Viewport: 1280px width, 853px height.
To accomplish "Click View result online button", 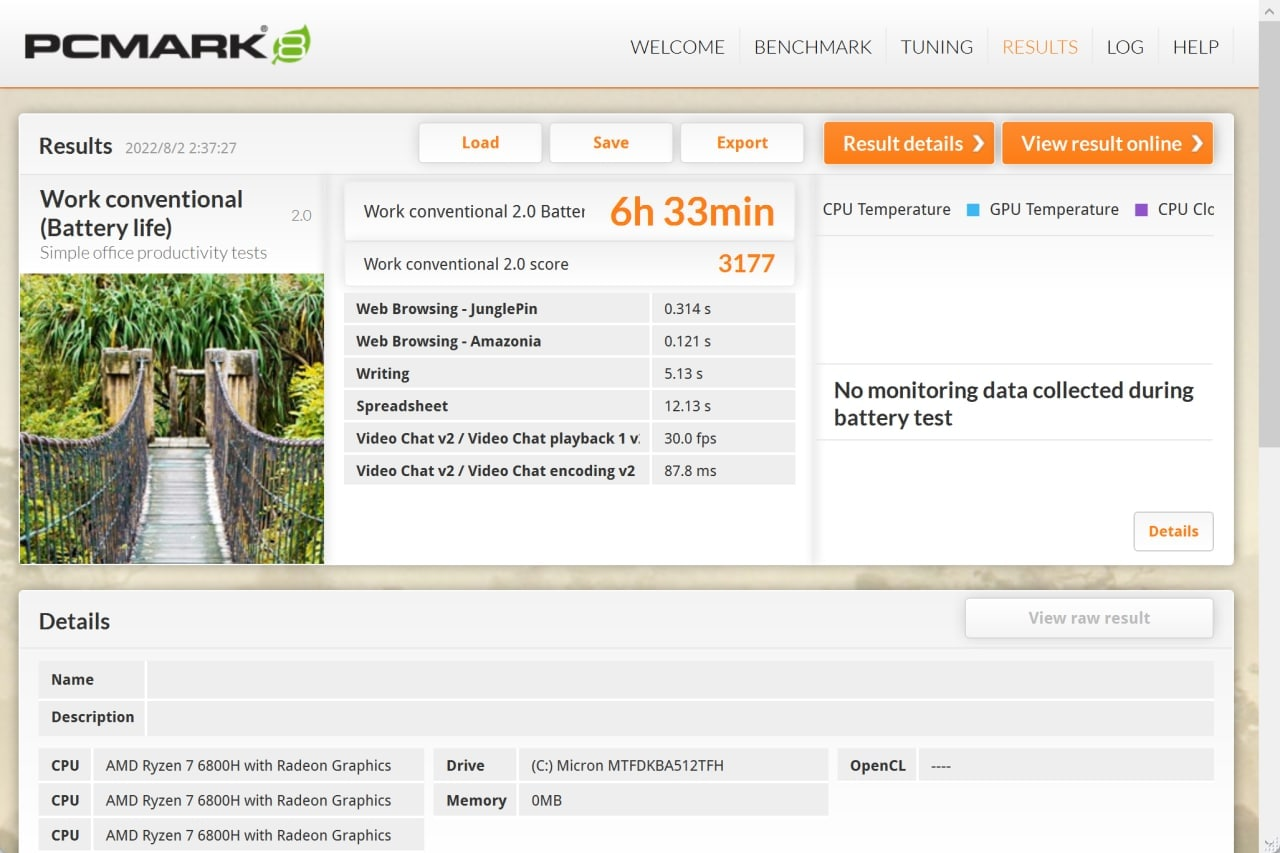I will coord(1107,143).
